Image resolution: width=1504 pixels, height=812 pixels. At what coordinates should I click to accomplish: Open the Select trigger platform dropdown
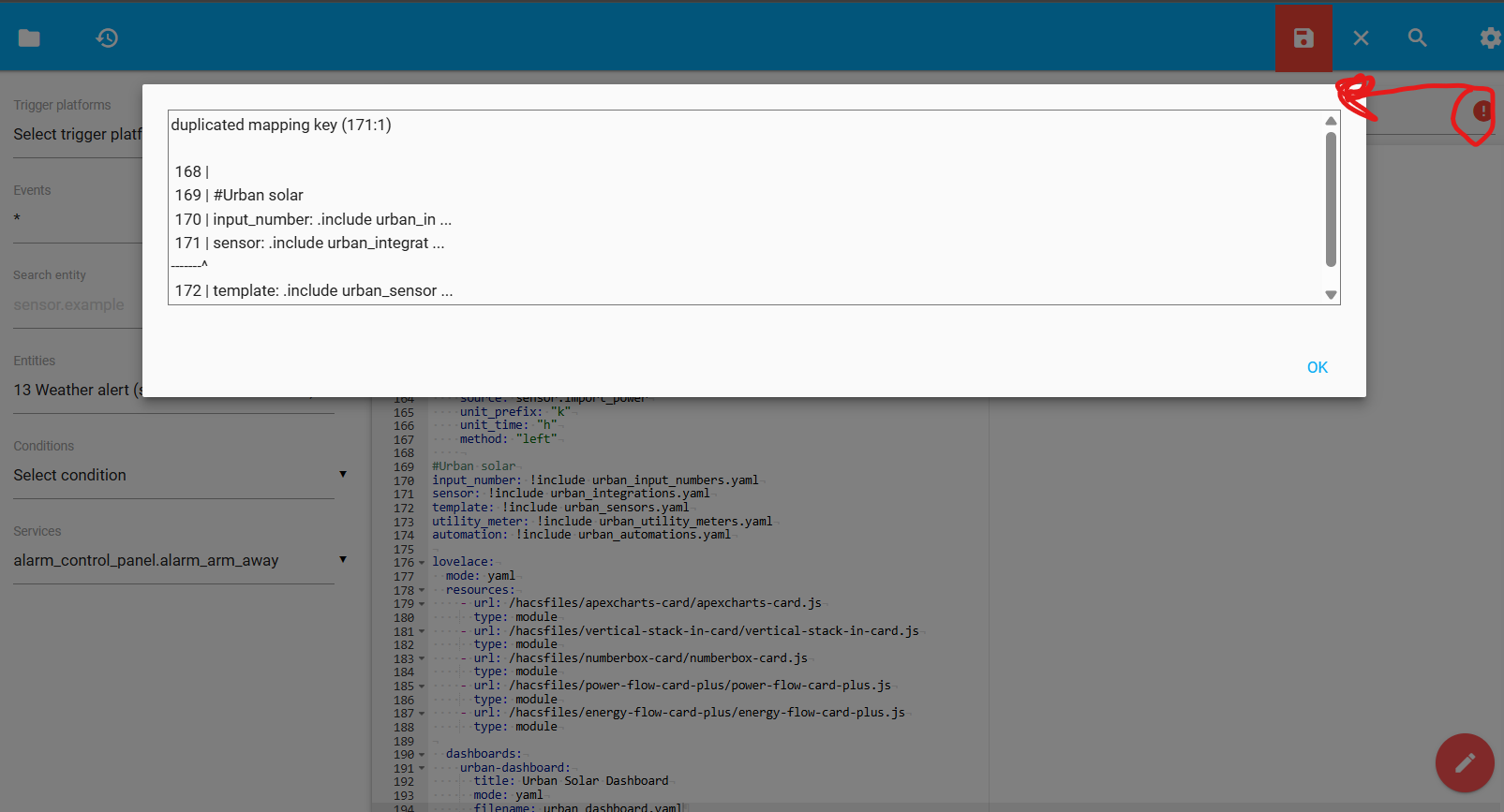77,134
